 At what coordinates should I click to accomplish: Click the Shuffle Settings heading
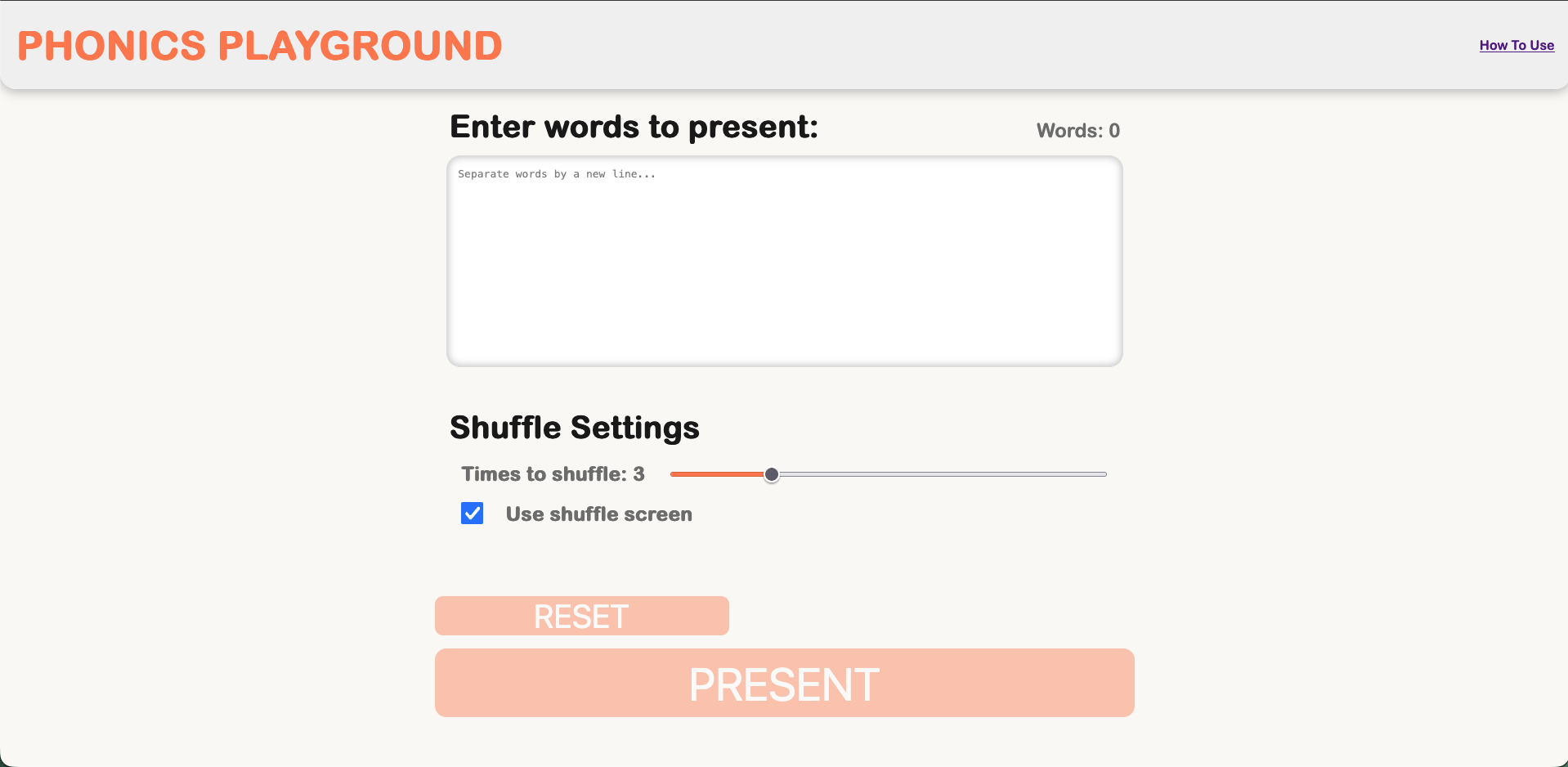pos(573,427)
